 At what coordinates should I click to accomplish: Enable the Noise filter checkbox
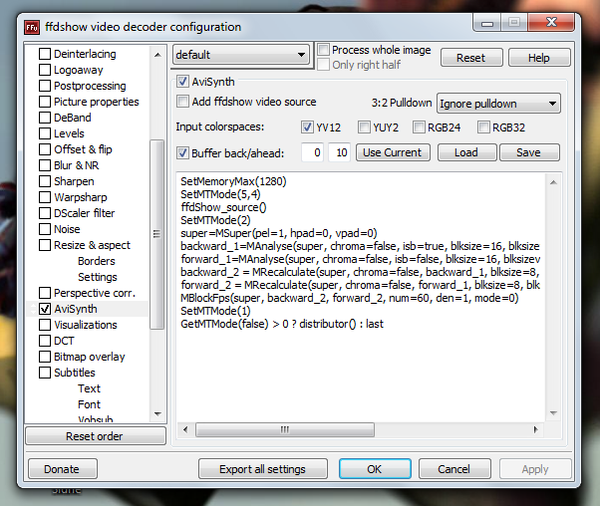[x=45, y=229]
